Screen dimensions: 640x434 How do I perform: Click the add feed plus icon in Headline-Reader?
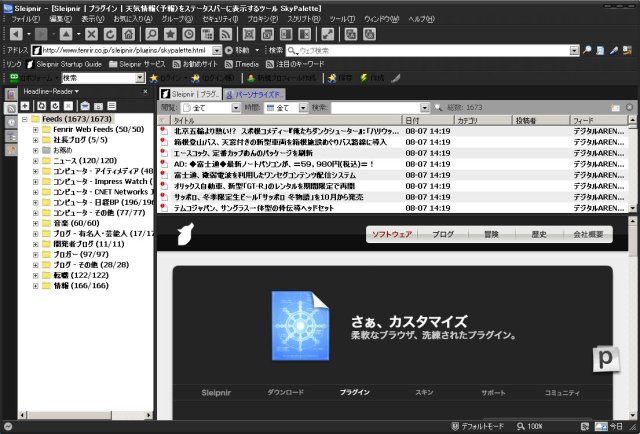pos(25,106)
